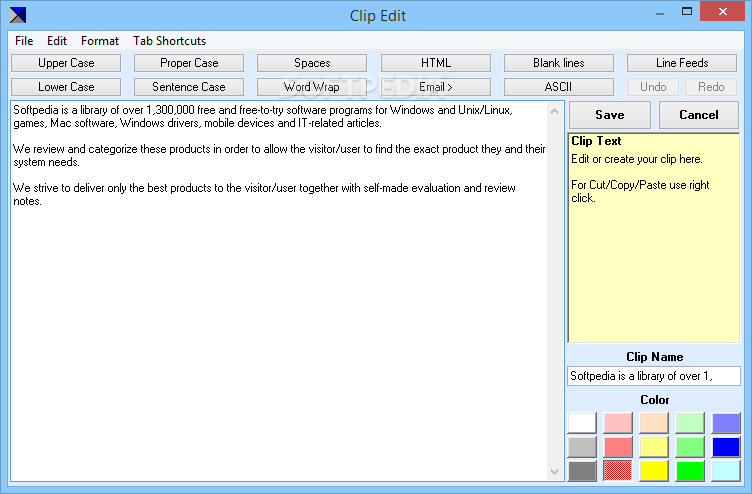Pick the bright yellow color swatch
The image size is (752, 494).
[654, 471]
